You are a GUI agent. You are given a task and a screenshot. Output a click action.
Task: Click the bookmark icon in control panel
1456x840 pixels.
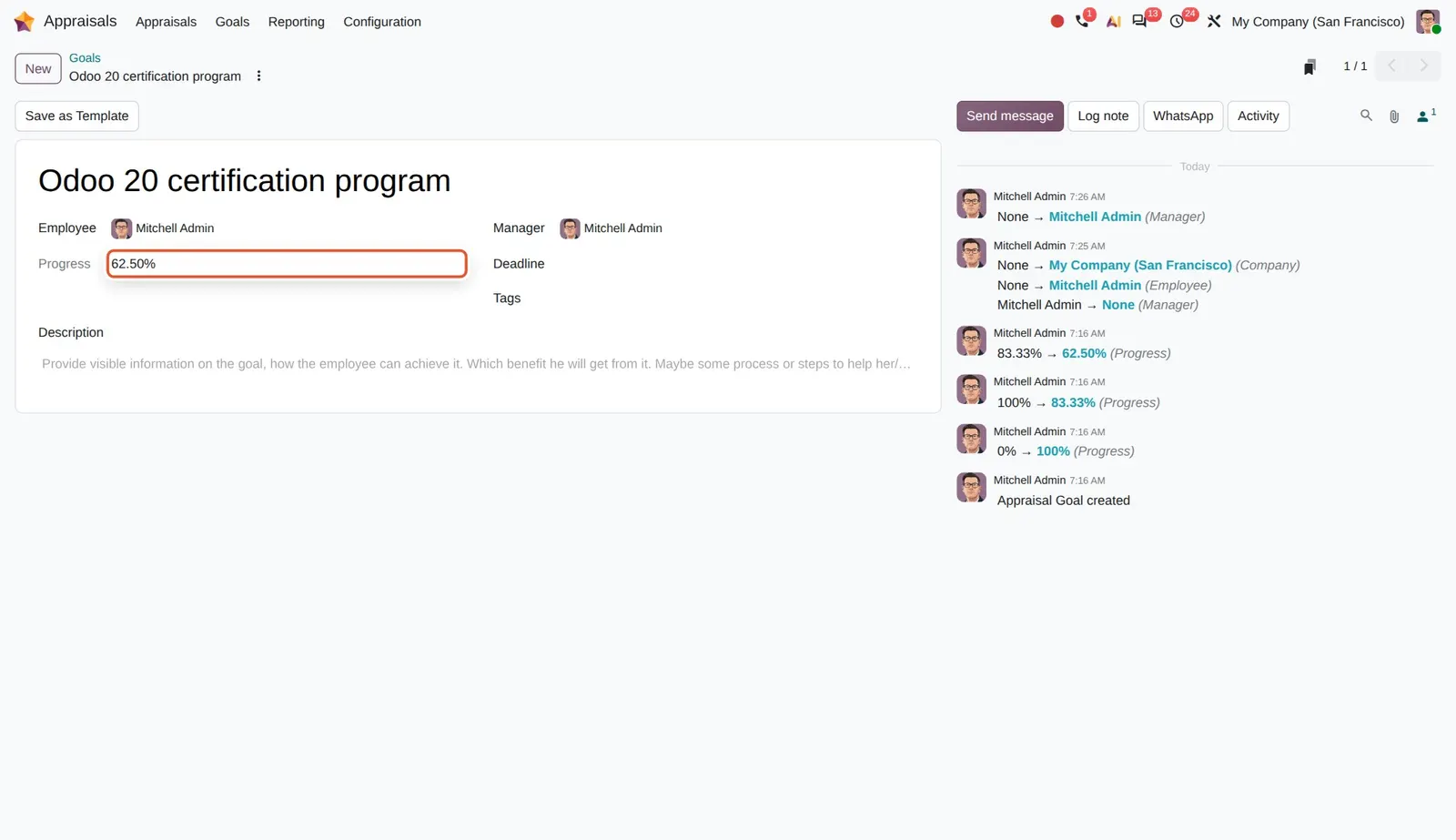pos(1309,66)
